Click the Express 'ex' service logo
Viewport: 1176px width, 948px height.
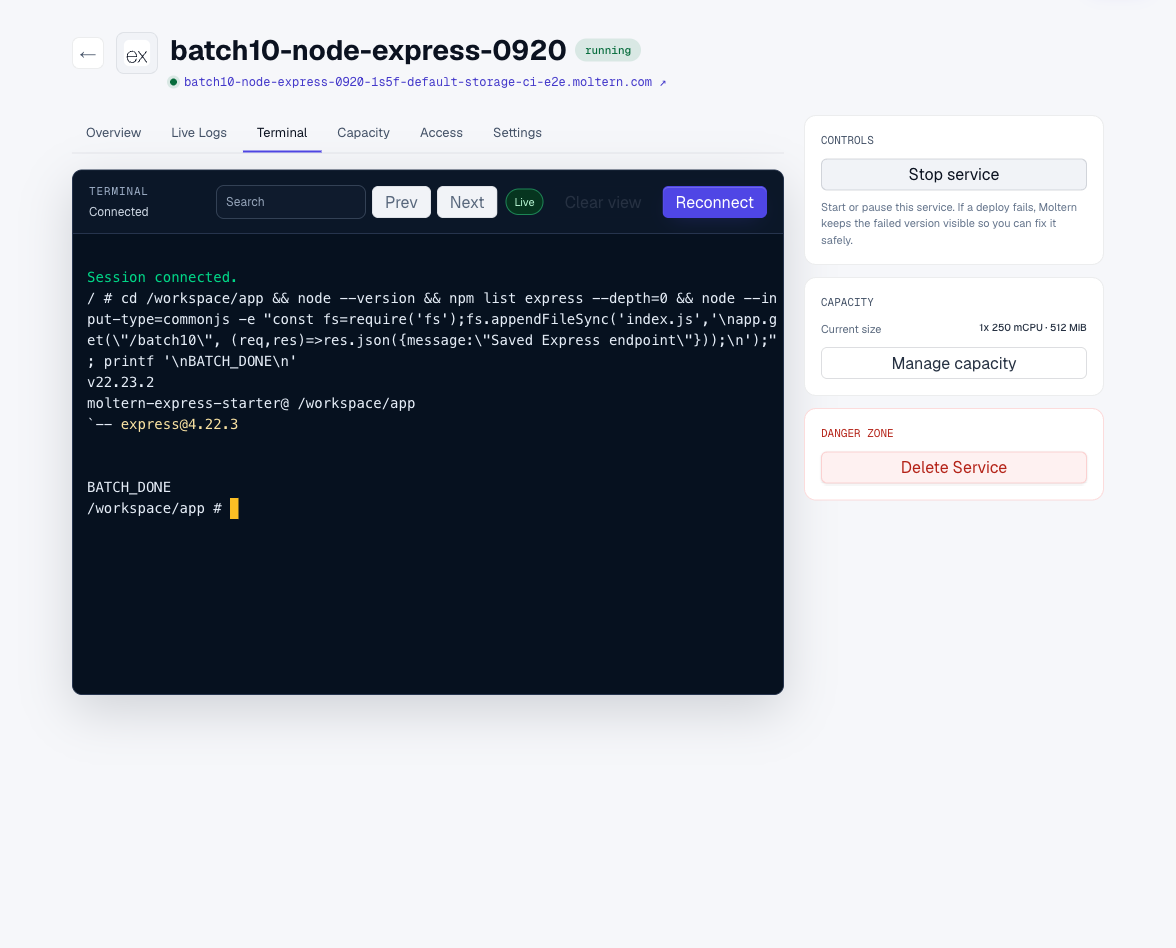[x=136, y=53]
